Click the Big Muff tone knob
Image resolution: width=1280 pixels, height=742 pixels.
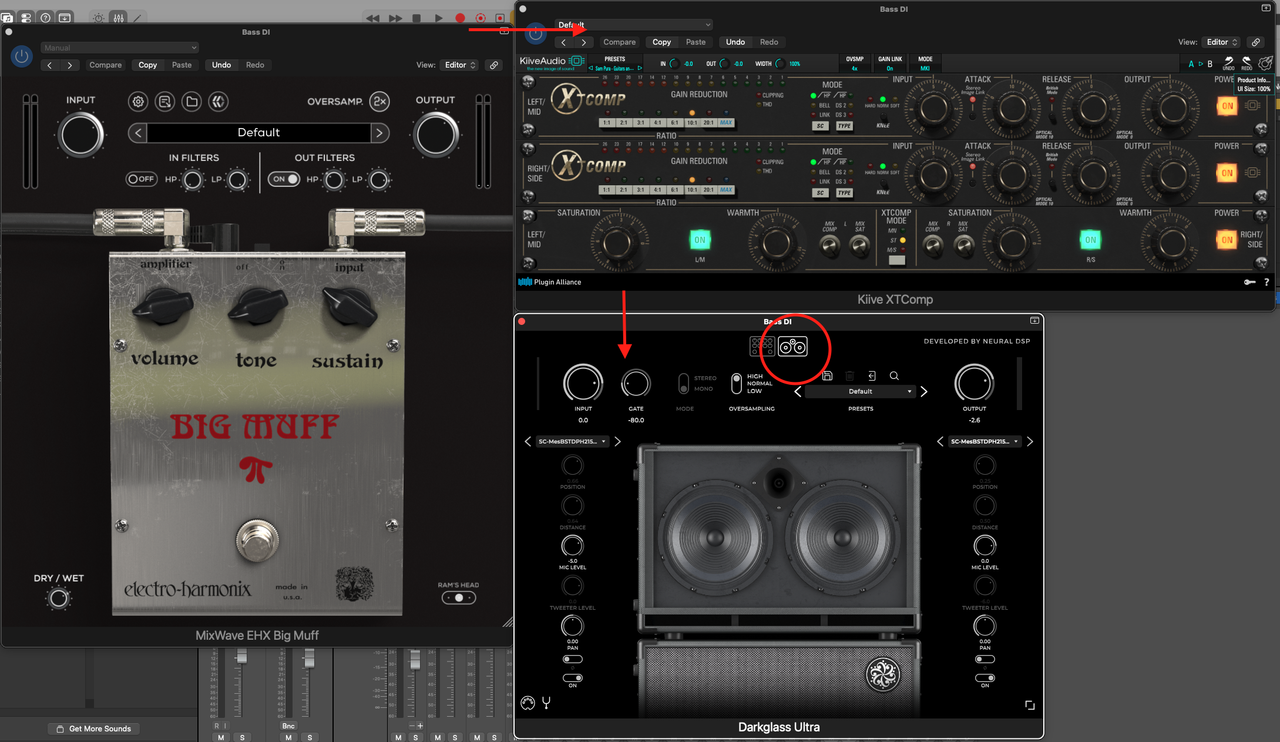coord(257,309)
